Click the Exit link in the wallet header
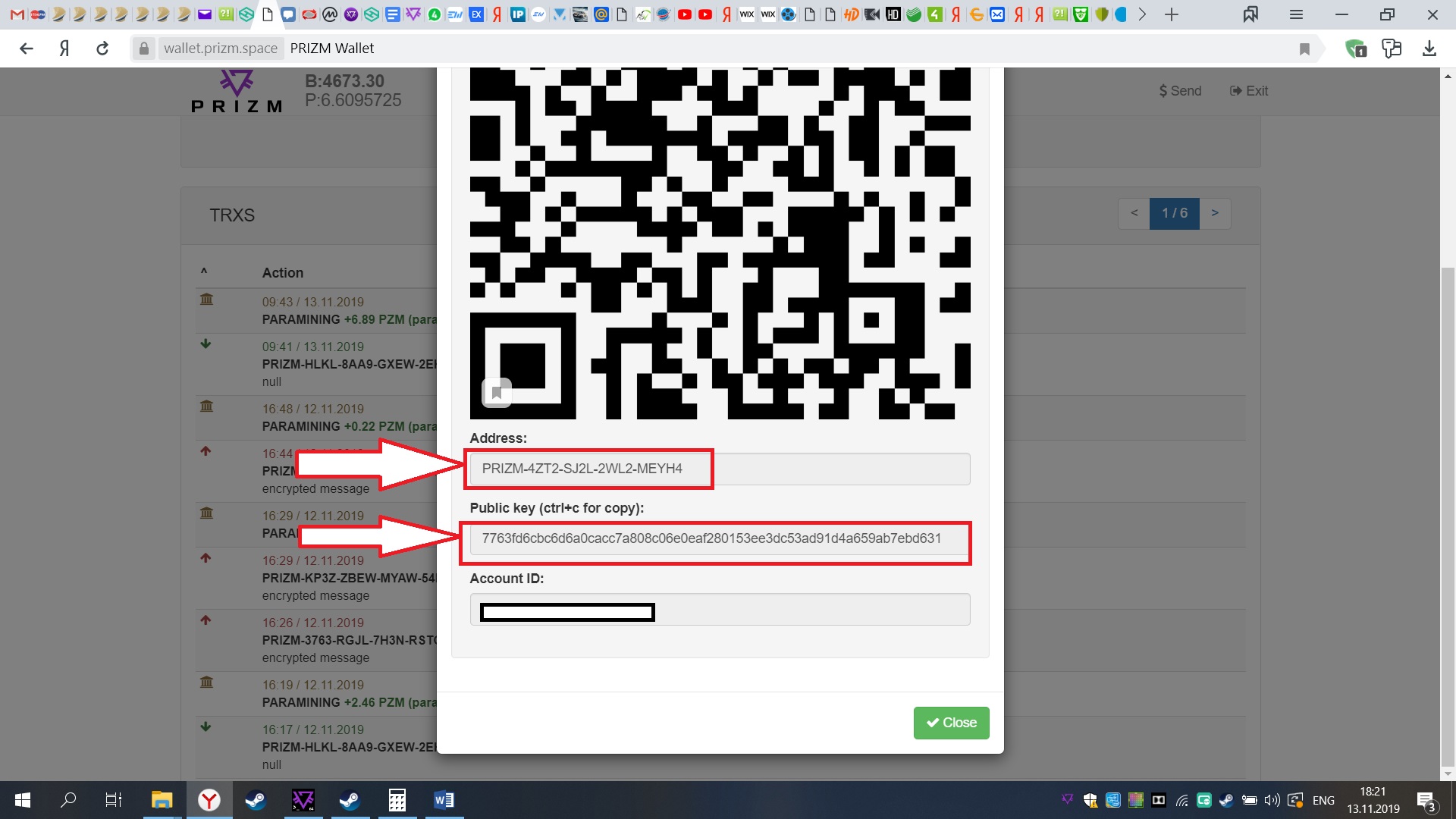Image resolution: width=1456 pixels, height=819 pixels. click(1249, 91)
